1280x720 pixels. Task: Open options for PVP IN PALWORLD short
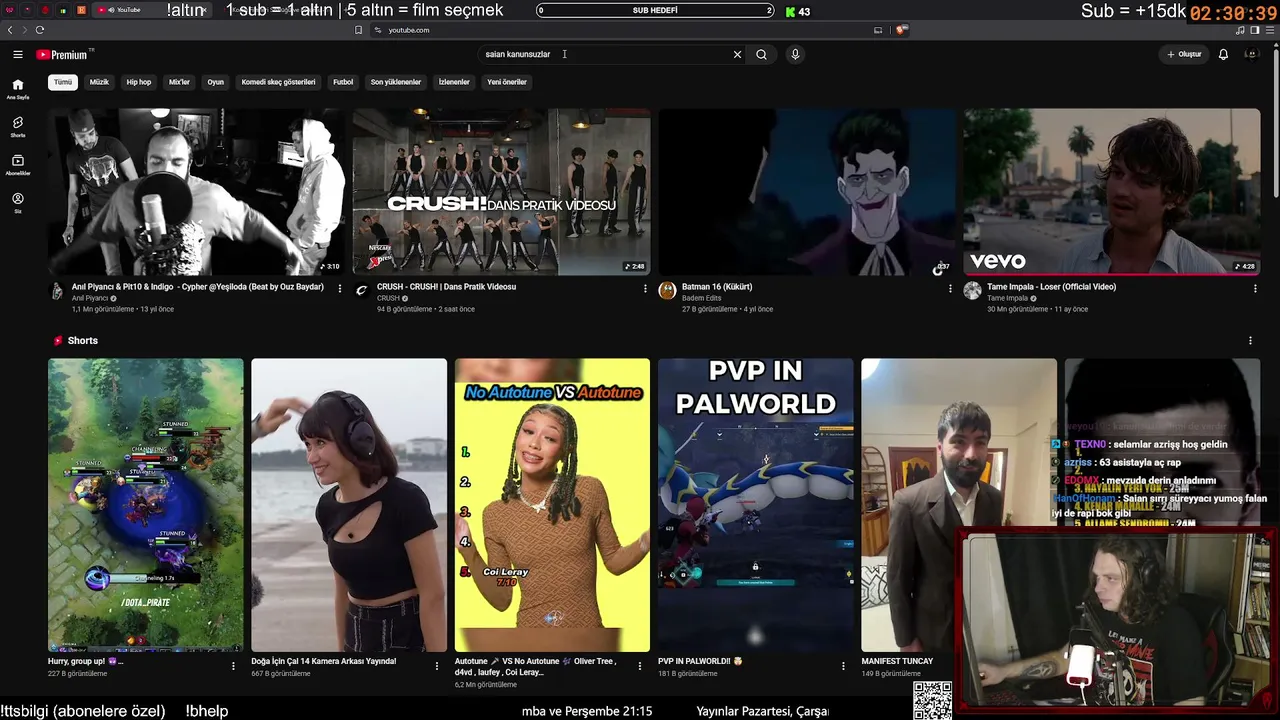[x=843, y=666]
